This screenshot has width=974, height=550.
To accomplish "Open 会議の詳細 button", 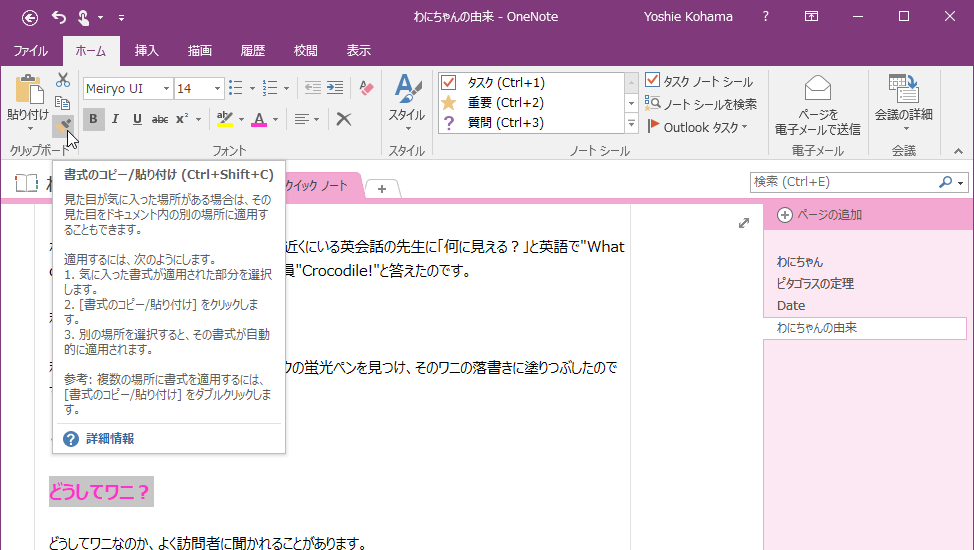I will (904, 103).
